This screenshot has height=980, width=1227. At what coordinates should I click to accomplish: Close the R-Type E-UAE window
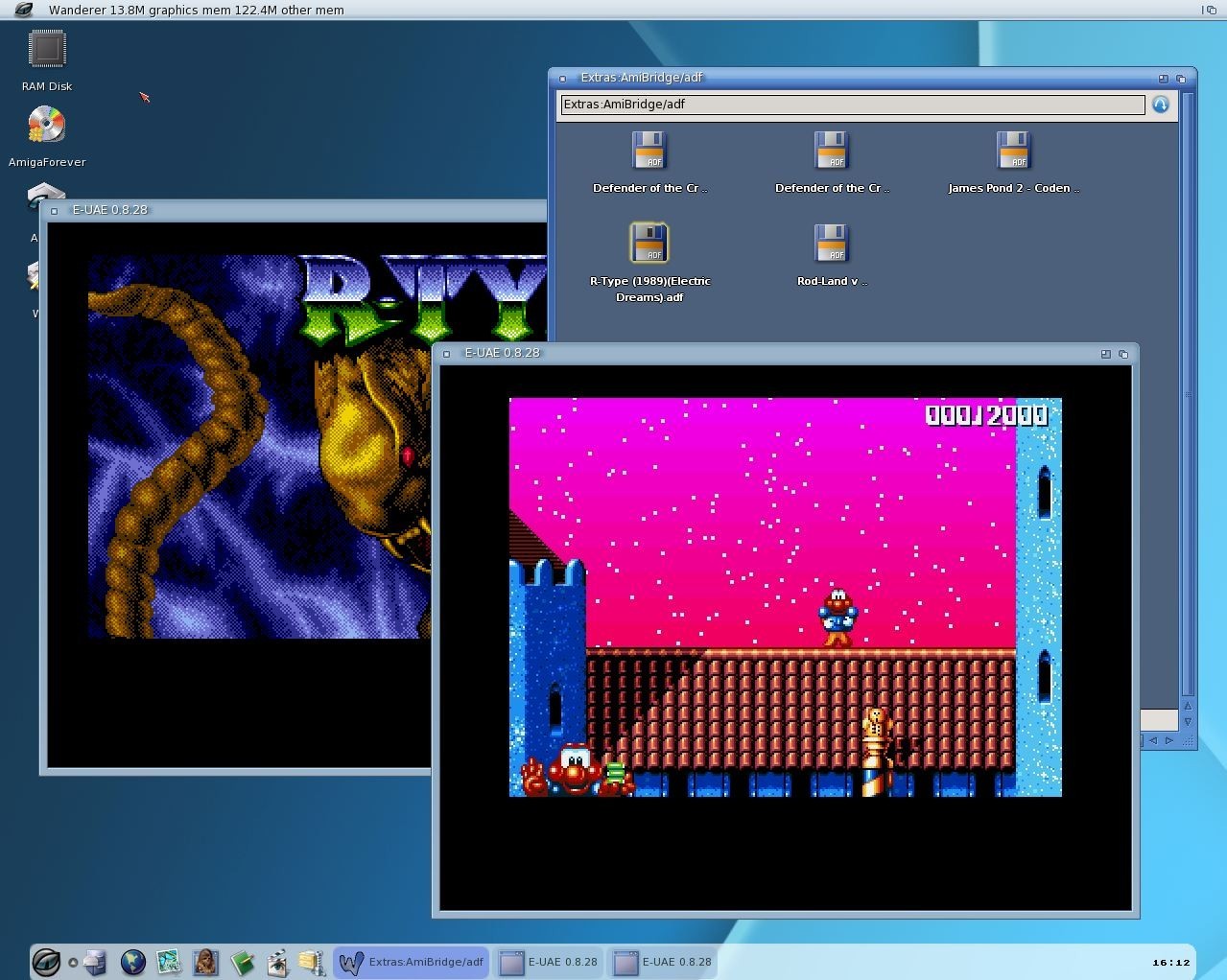click(x=55, y=211)
